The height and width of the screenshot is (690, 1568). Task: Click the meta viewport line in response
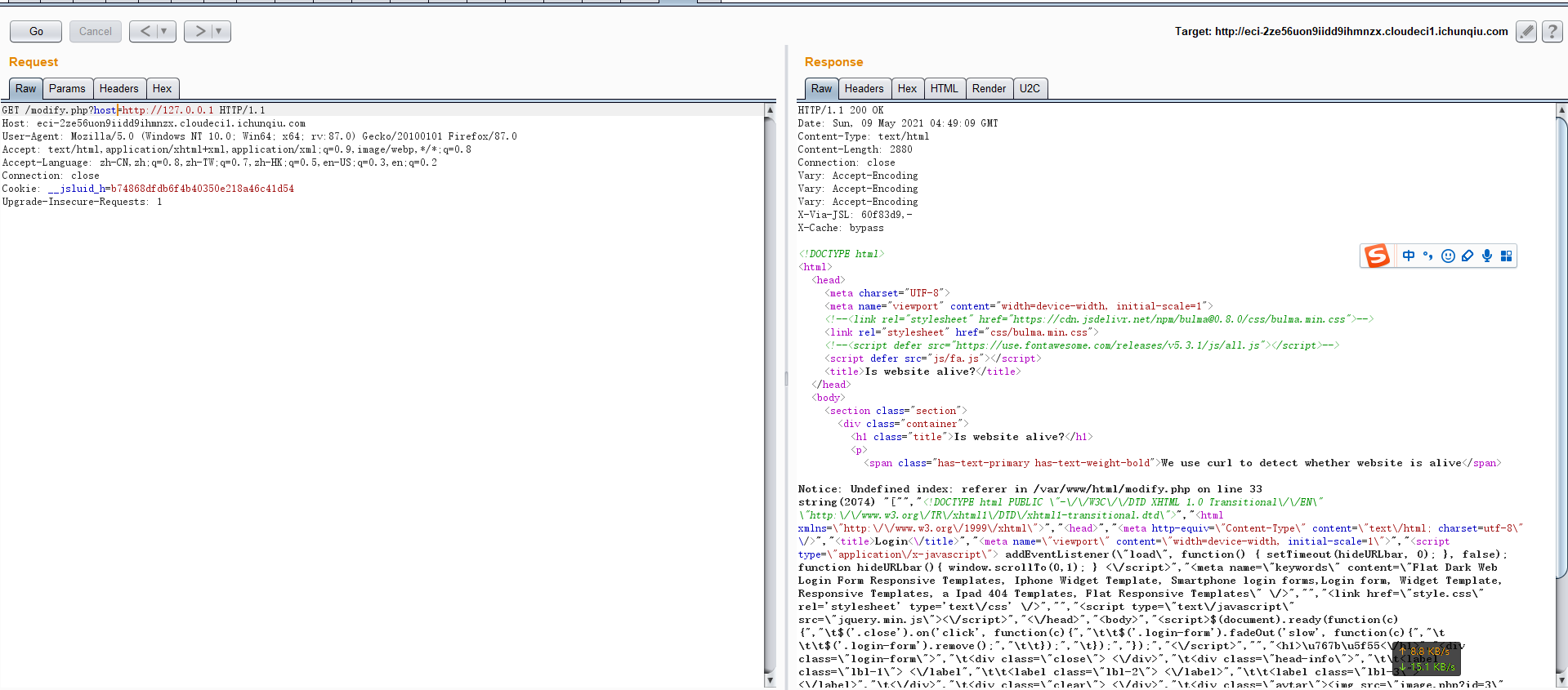(x=1018, y=306)
